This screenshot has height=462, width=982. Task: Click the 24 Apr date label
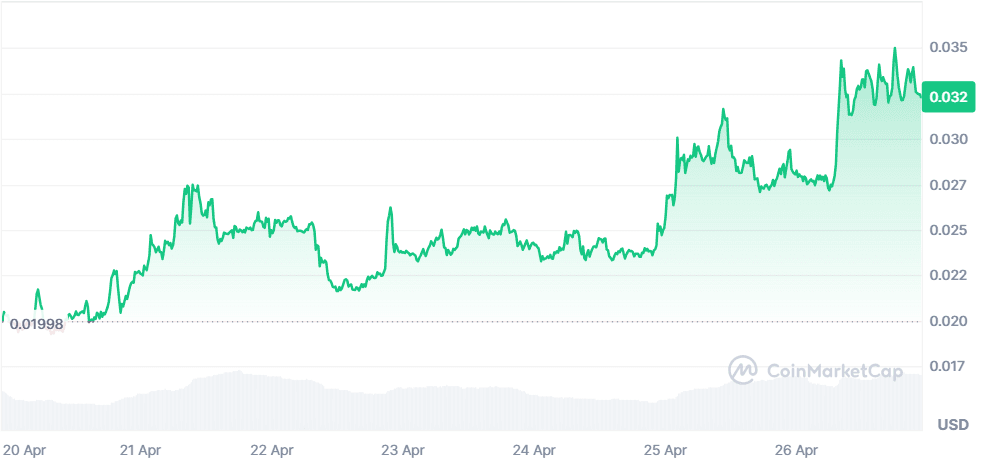point(534,450)
